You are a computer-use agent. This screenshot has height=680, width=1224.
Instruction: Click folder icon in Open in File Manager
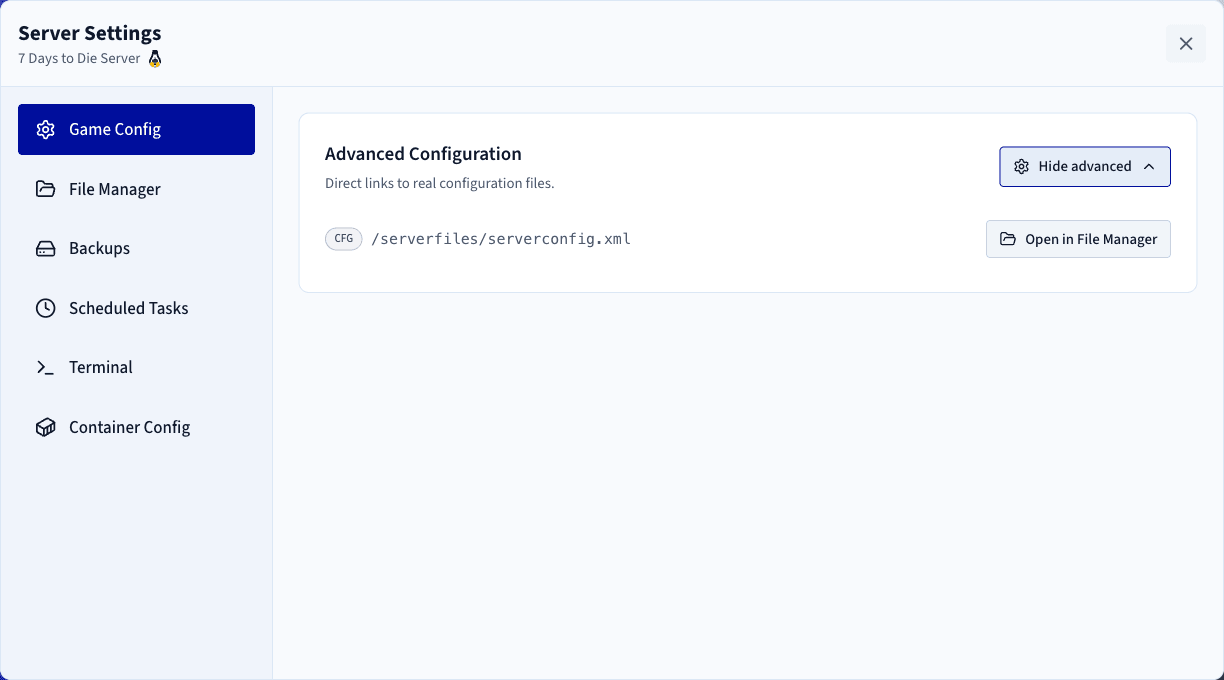tap(1008, 239)
